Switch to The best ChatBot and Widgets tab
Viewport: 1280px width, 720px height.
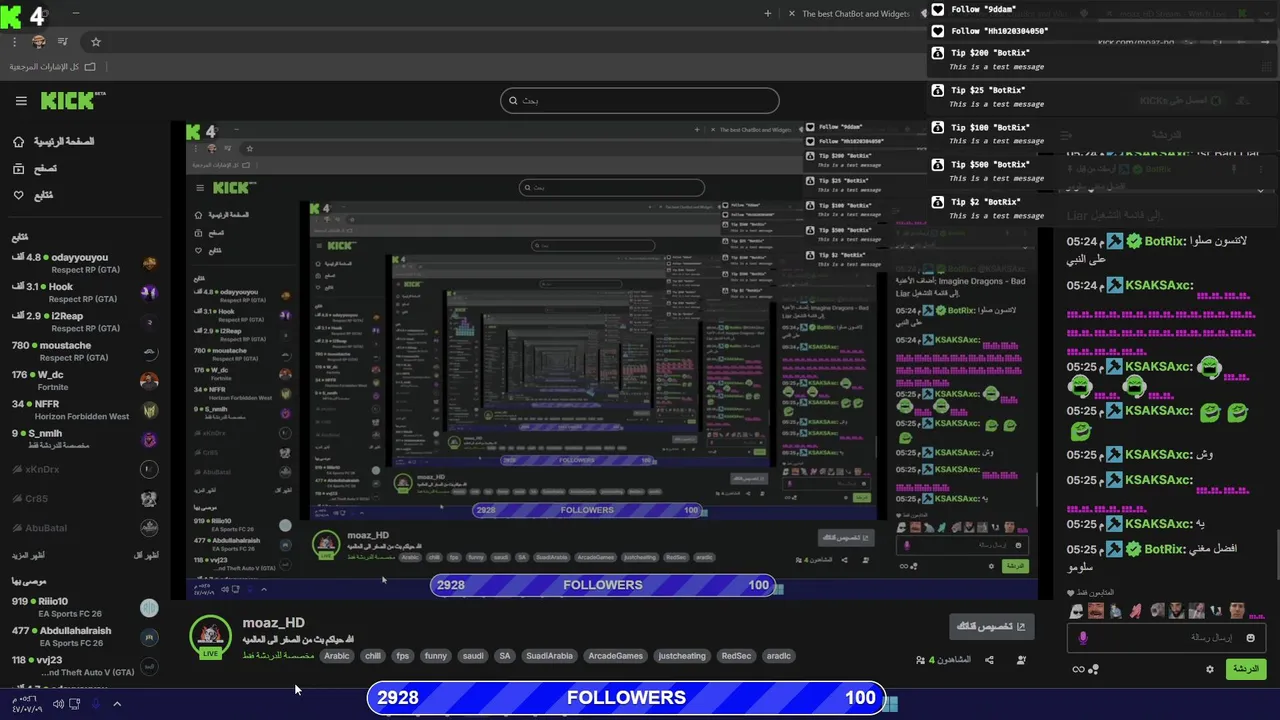[x=856, y=14]
